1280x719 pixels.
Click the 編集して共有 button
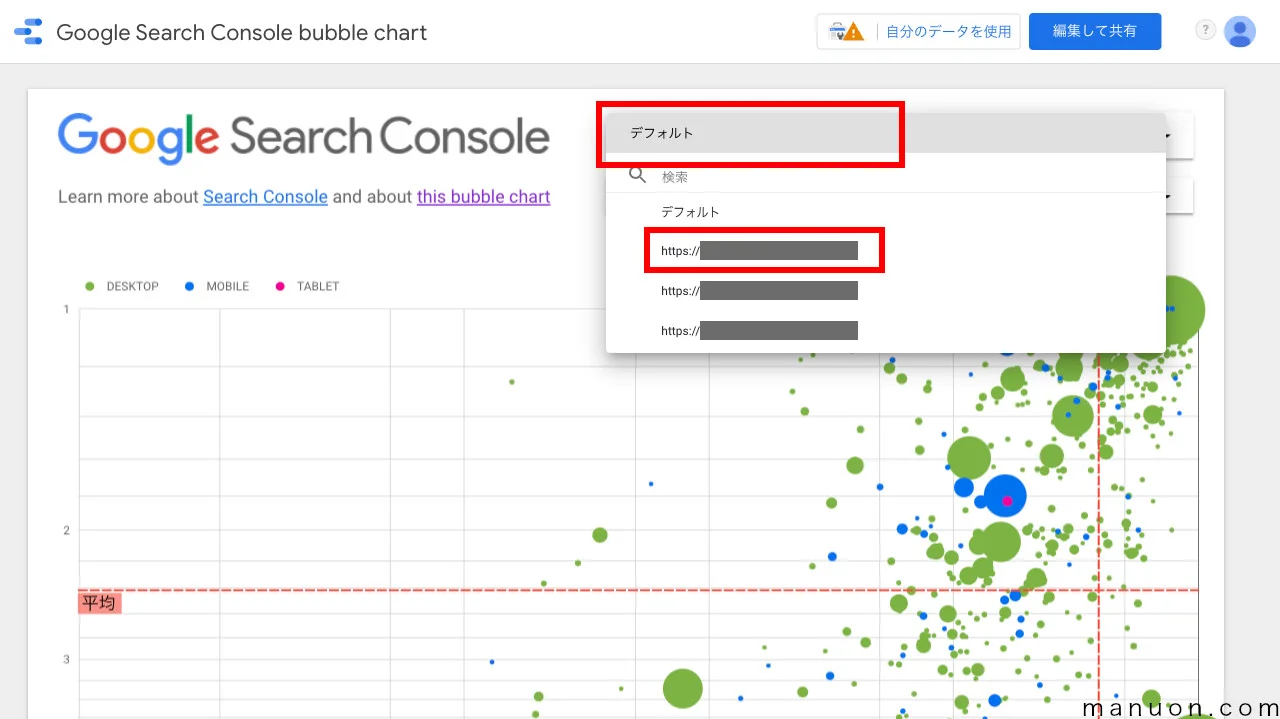point(1094,32)
